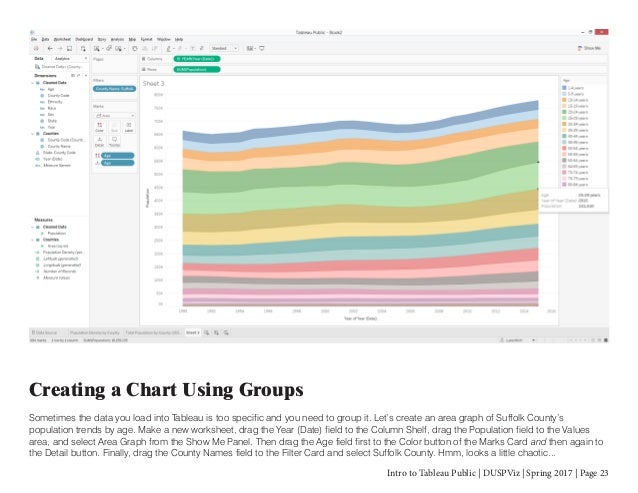
Task: Open the Format menu
Action: 146,39
